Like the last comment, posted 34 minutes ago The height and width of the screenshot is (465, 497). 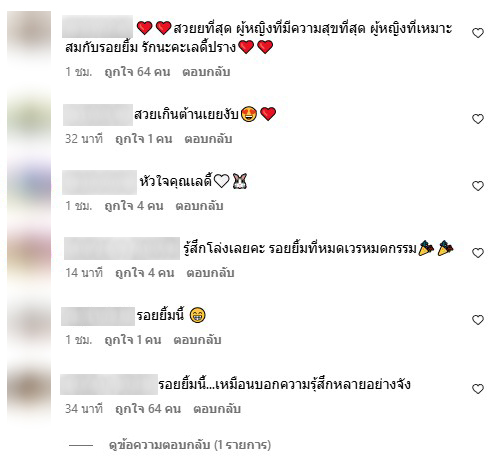[x=478, y=389]
